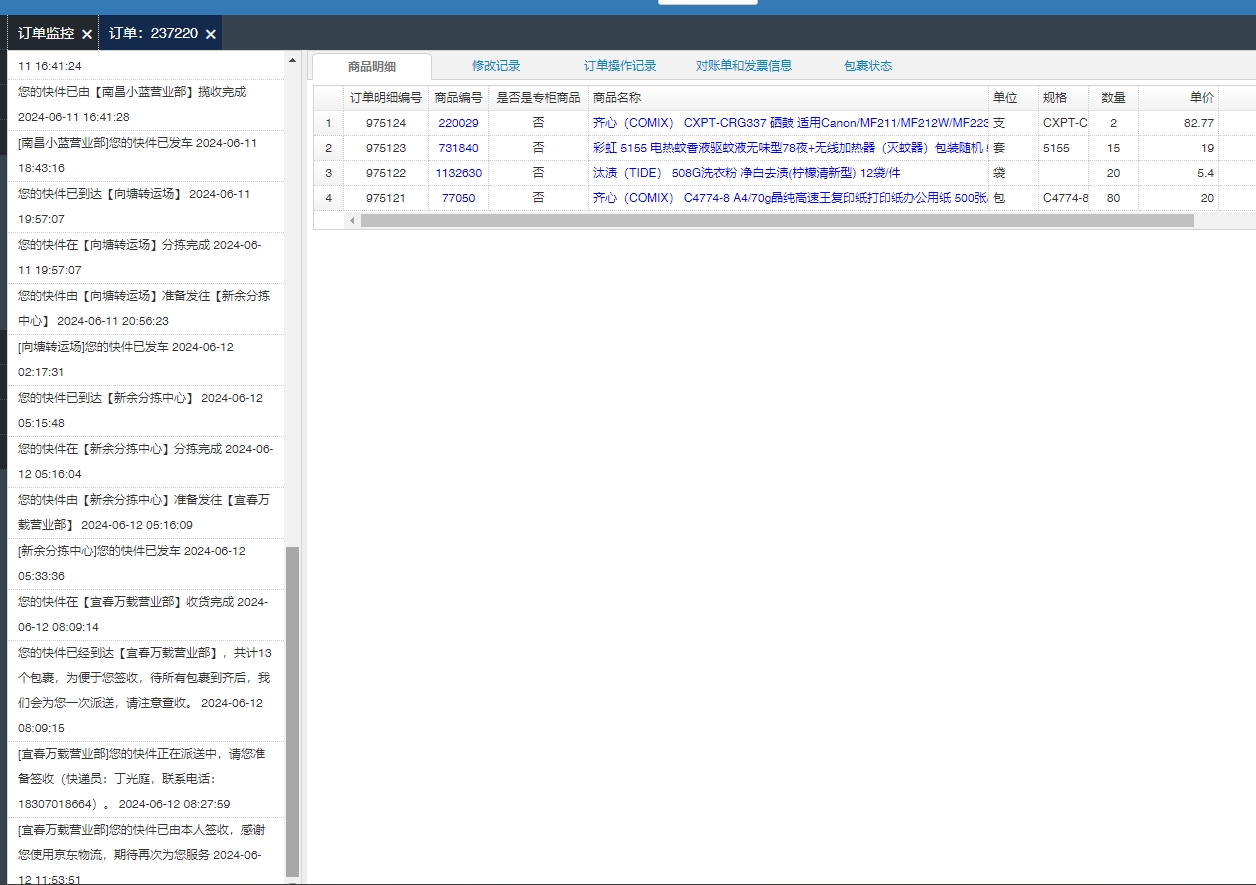Open the 包裹状态 tab
Viewport: 1256px width, 885px height.
[x=868, y=66]
